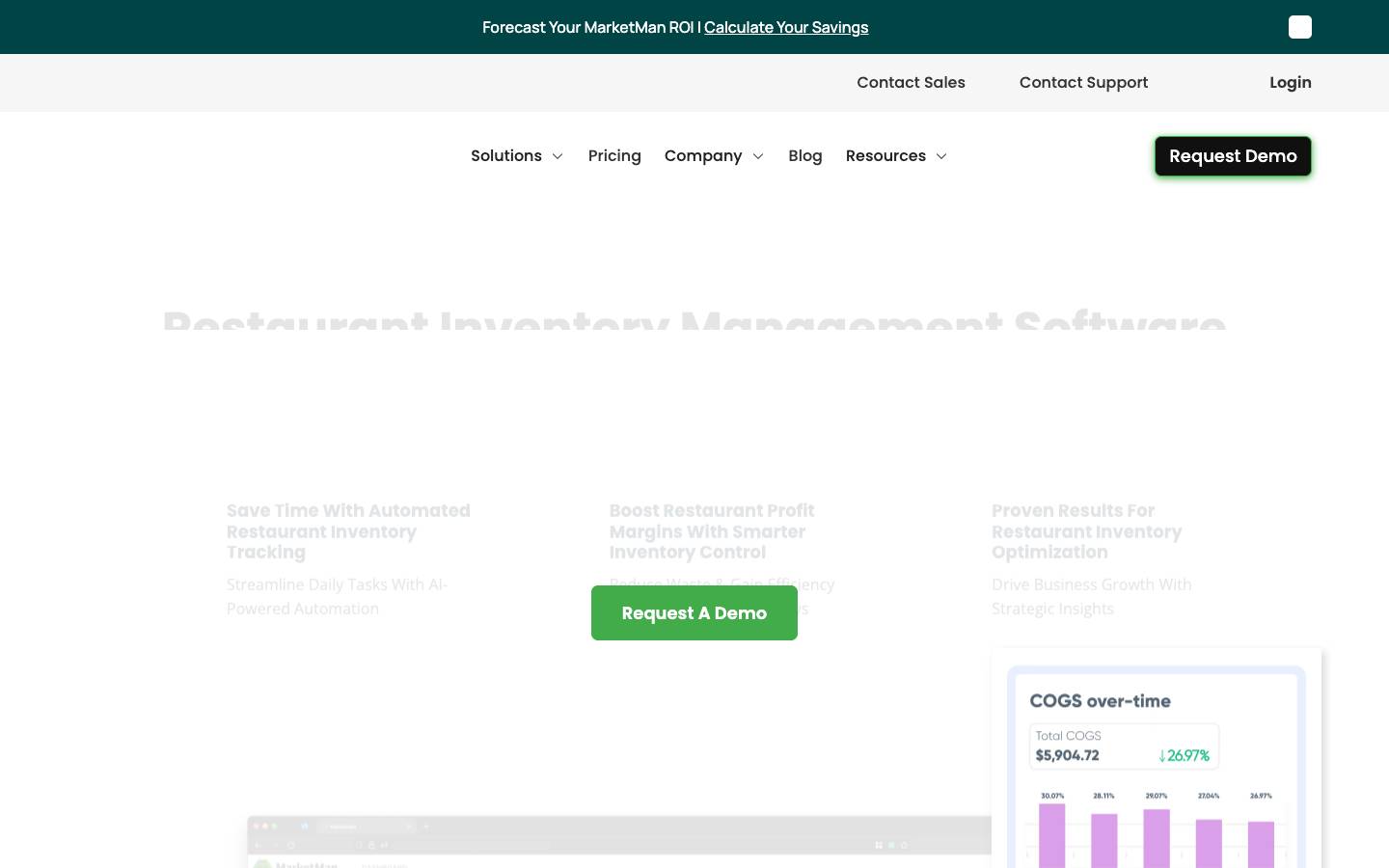Click the 'Save Time With Automated Restaurant Inventory Tracking' heading

348,531
